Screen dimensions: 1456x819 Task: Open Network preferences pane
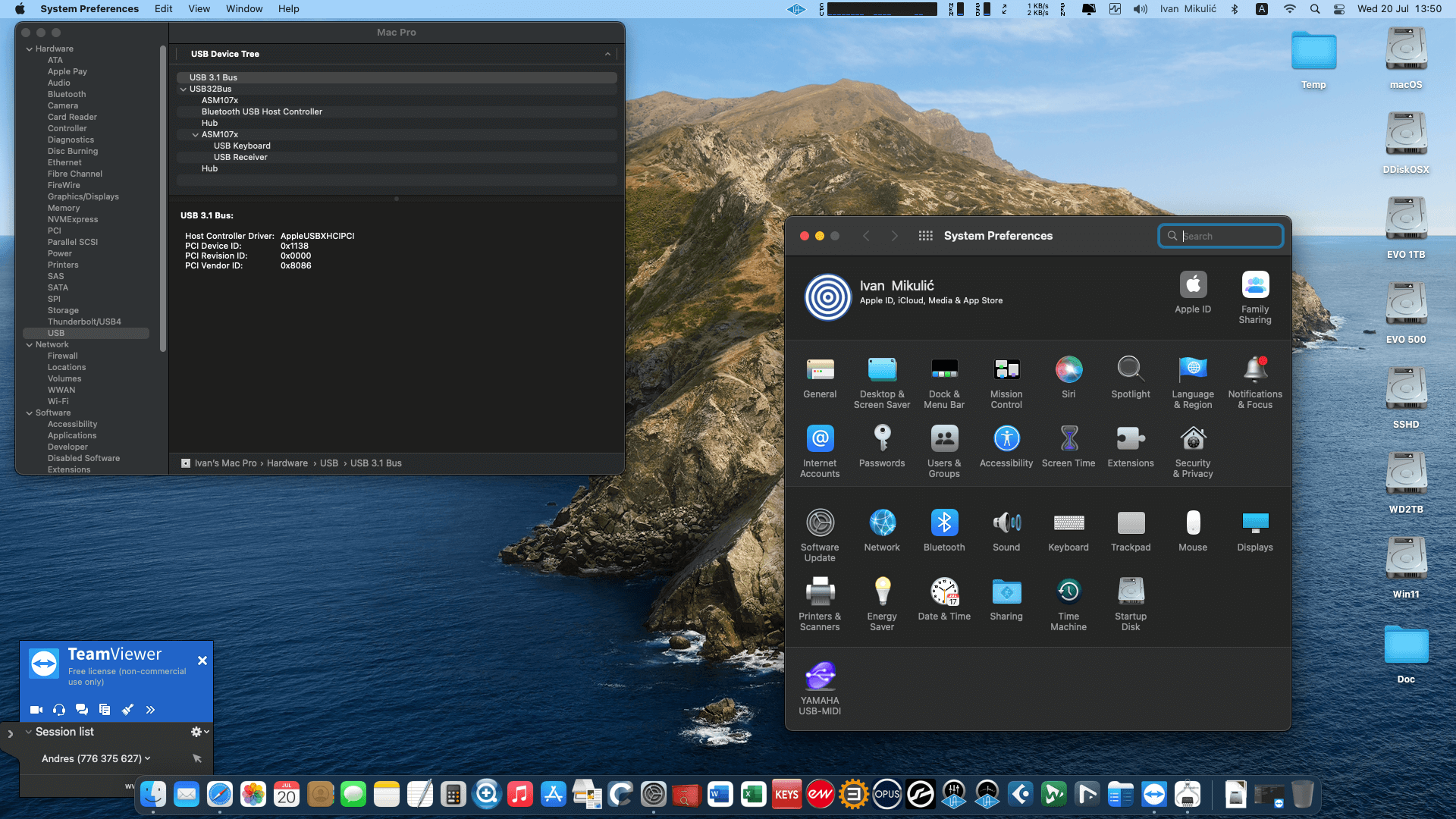coord(882,531)
